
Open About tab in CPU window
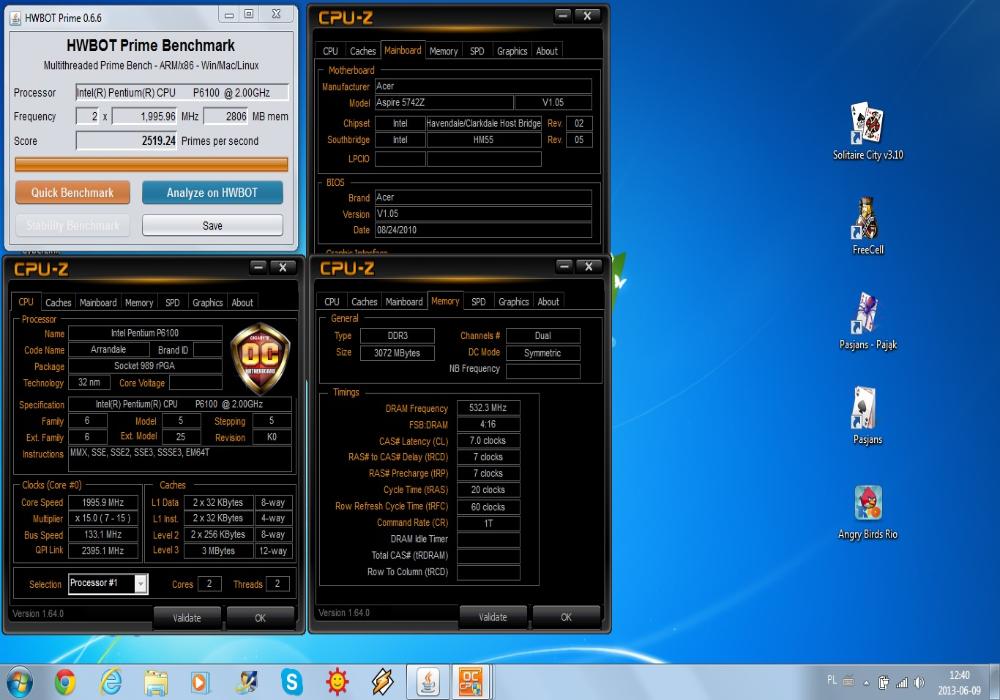coord(242,302)
